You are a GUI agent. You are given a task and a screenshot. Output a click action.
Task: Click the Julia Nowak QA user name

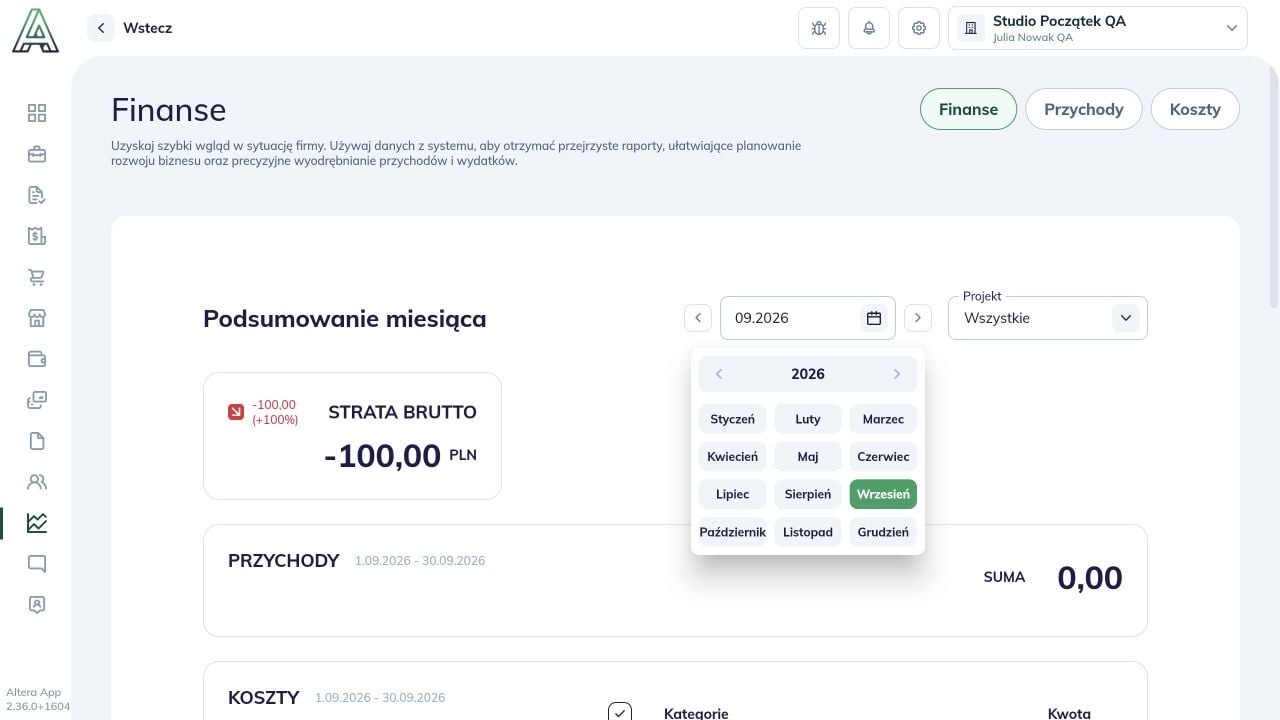point(1033,38)
